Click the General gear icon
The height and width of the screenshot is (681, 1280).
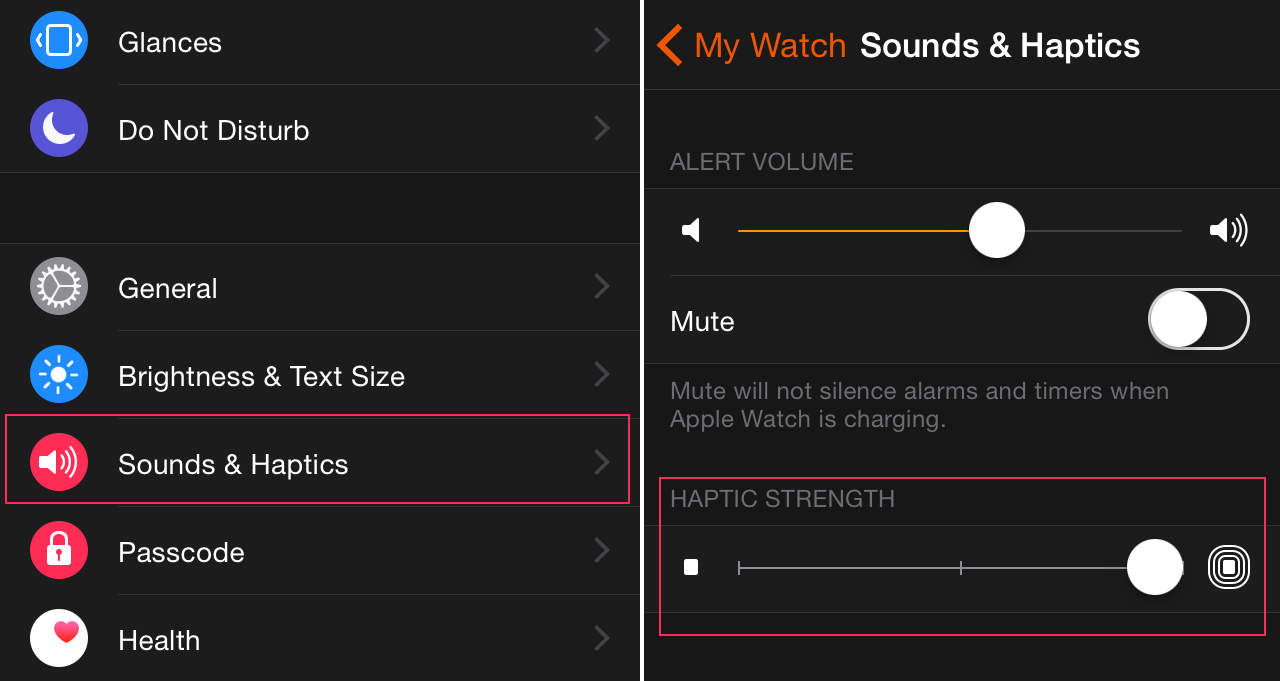59,287
